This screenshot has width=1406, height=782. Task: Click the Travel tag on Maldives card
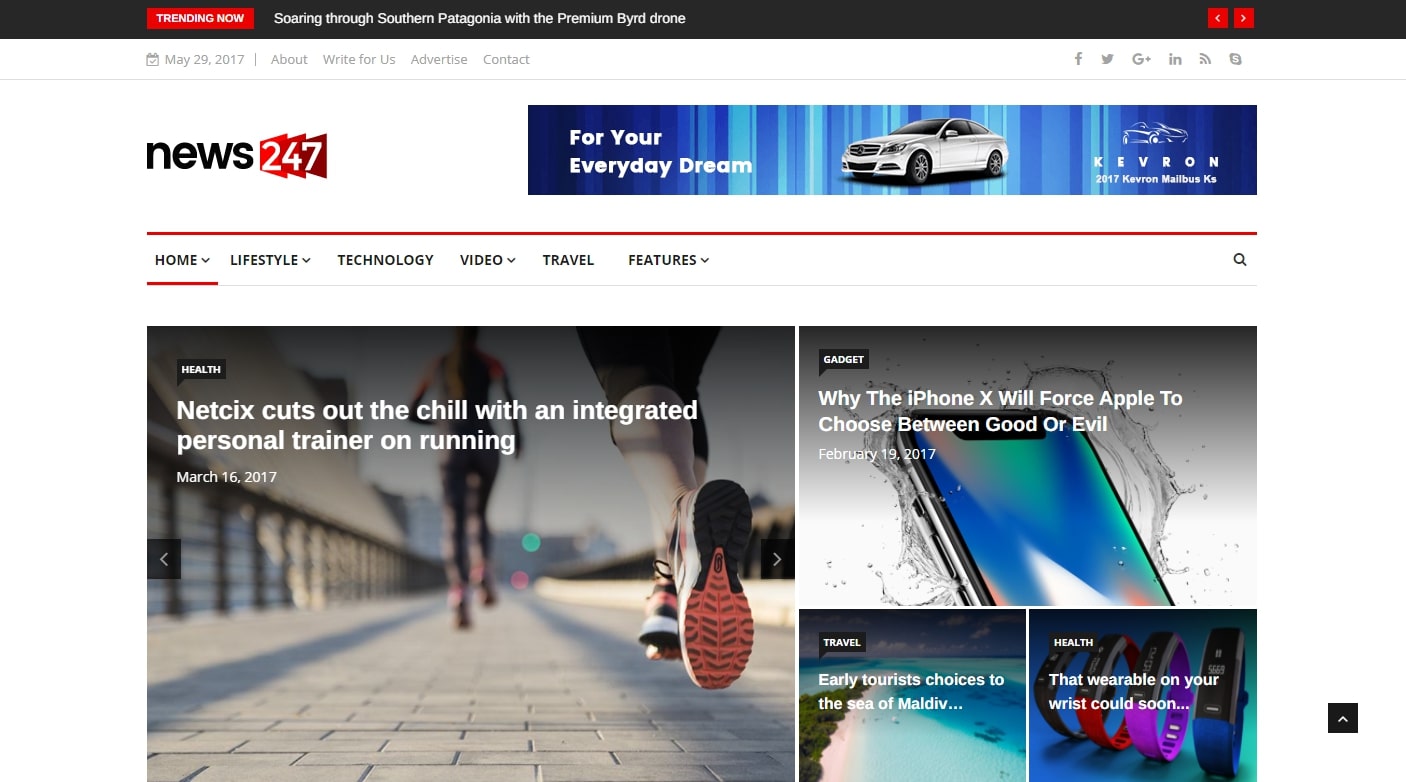coord(841,642)
